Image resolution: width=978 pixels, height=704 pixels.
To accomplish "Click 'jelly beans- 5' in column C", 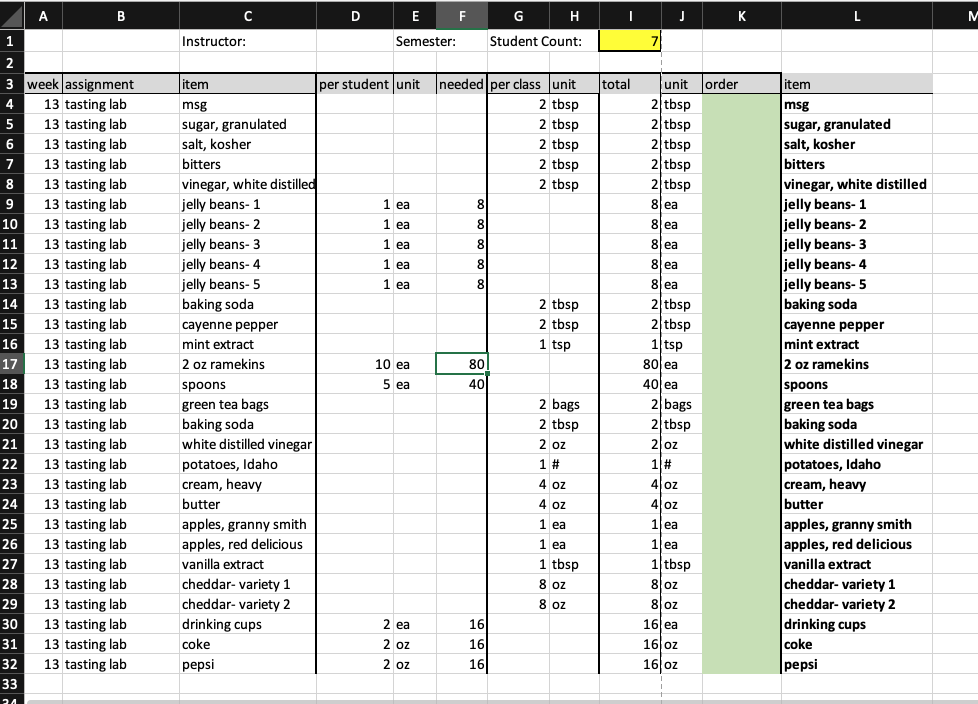I will pyautogui.click(x=248, y=284).
